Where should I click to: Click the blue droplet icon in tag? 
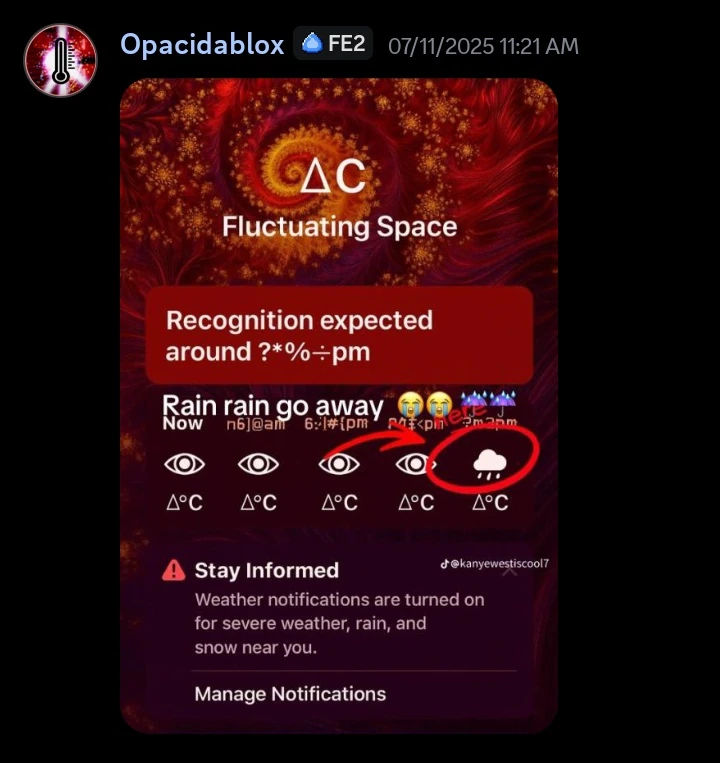312,43
